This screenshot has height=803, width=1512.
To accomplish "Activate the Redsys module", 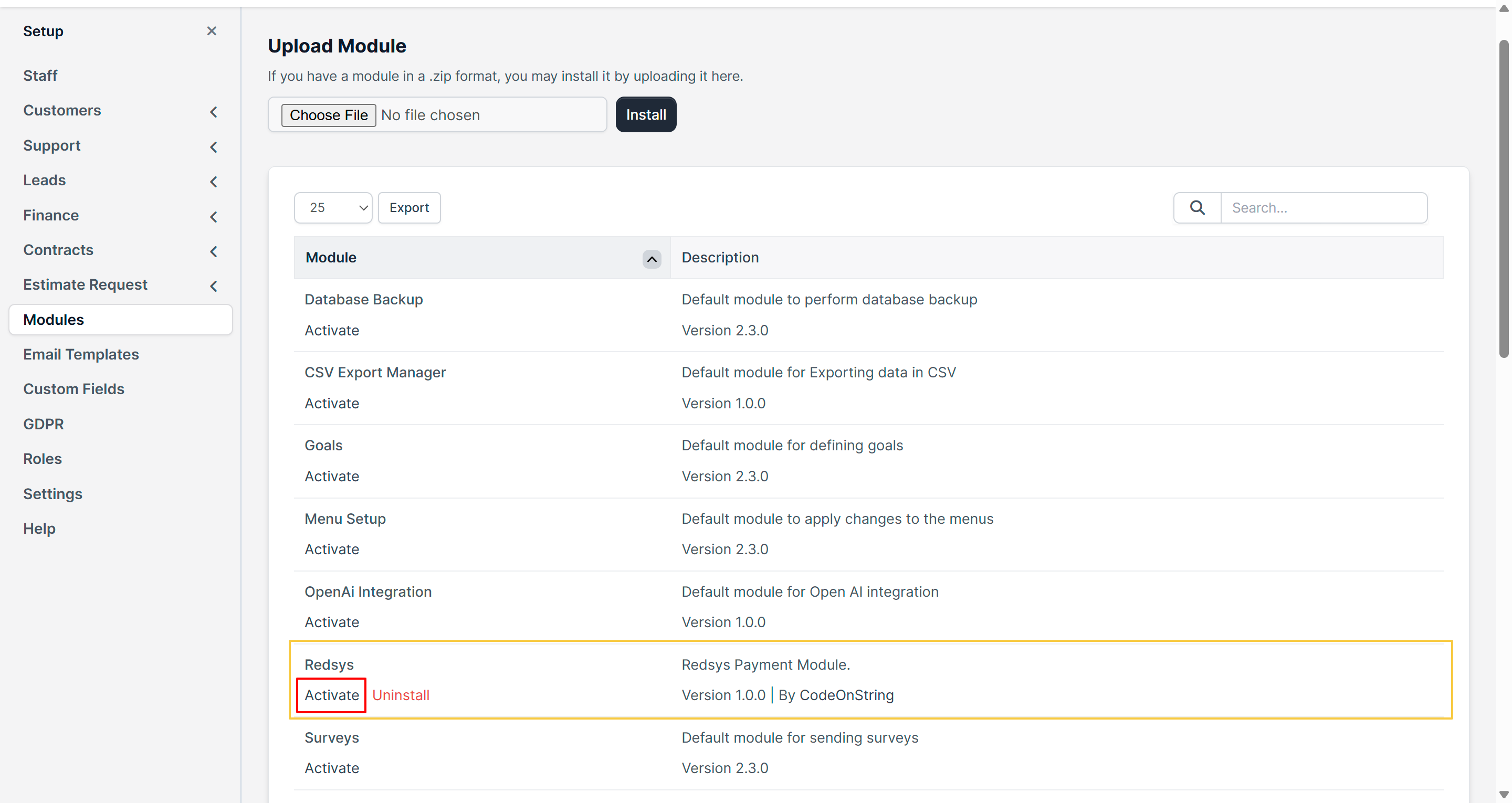I will tap(332, 695).
